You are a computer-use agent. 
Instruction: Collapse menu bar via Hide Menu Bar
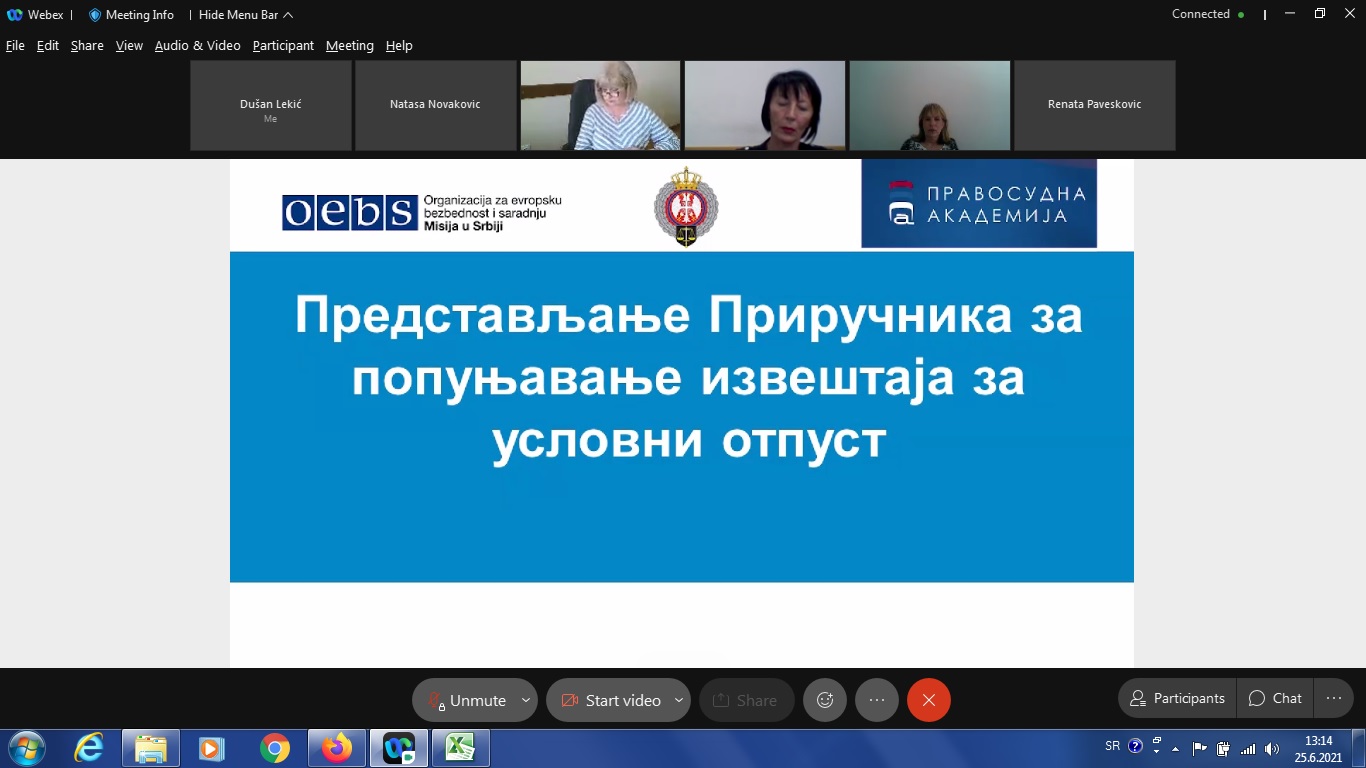[246, 15]
